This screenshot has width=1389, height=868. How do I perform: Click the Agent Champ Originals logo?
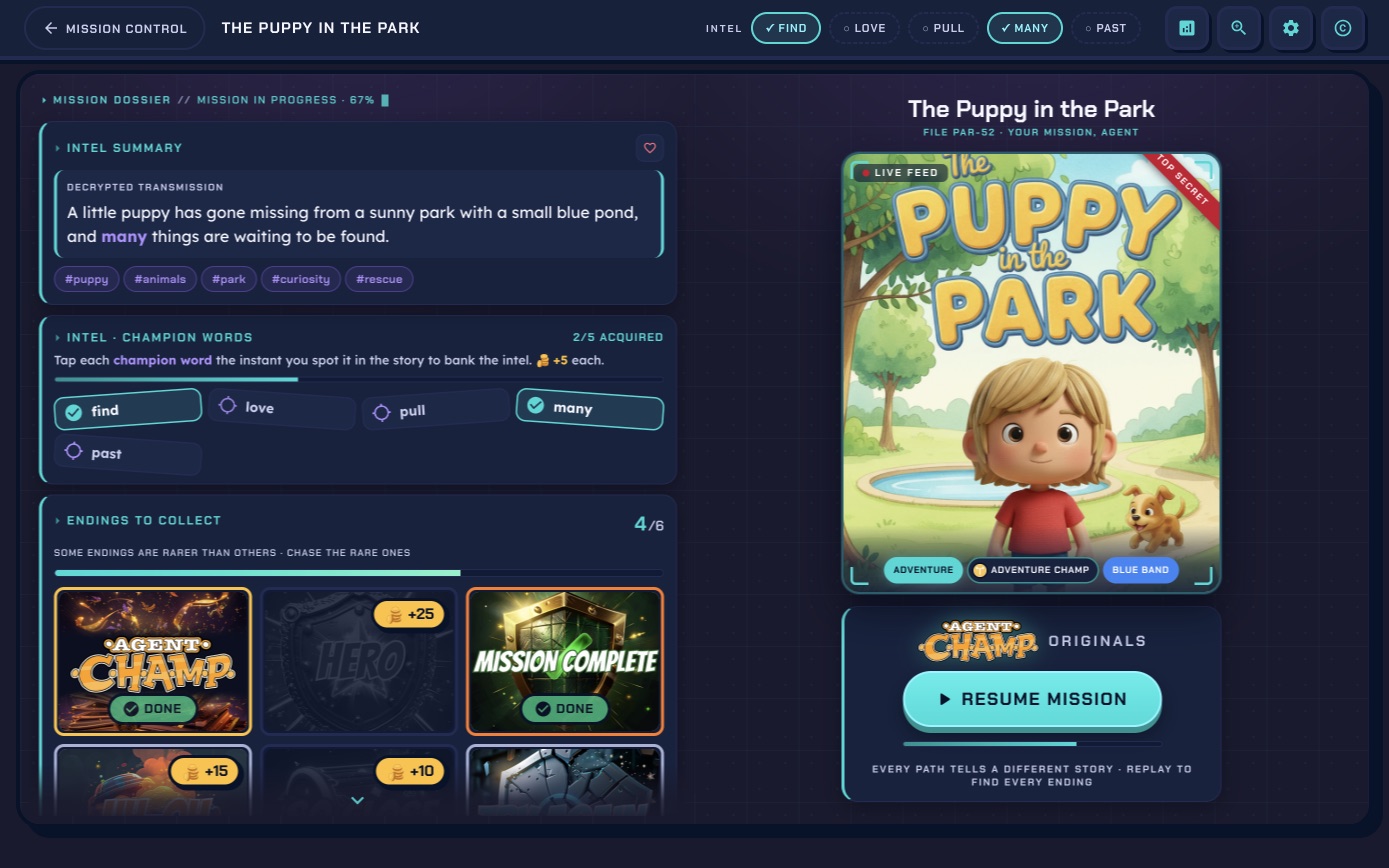978,641
